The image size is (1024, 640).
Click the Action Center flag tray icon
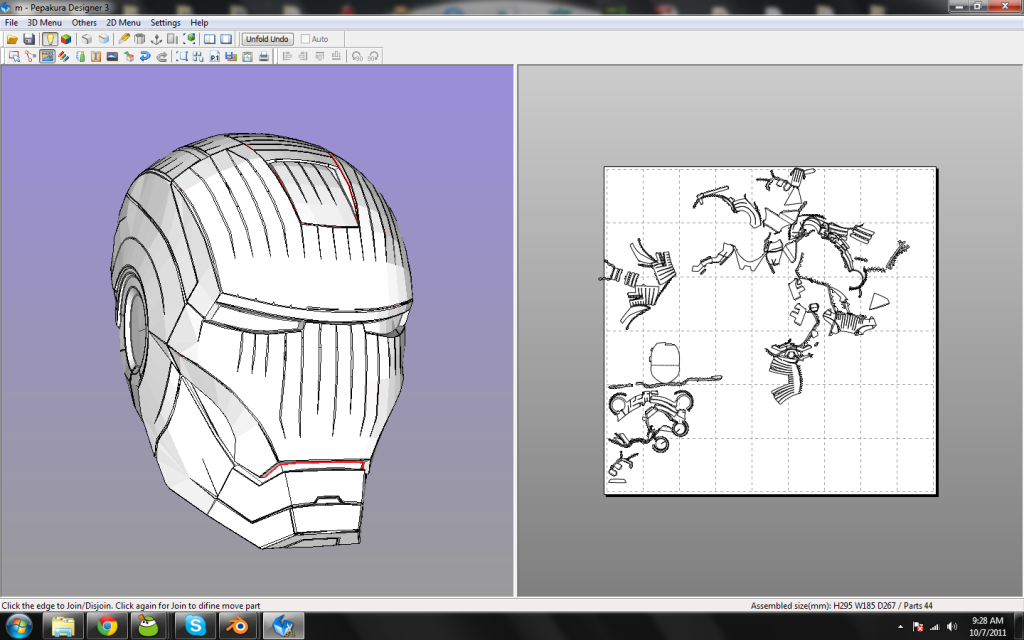(917, 627)
